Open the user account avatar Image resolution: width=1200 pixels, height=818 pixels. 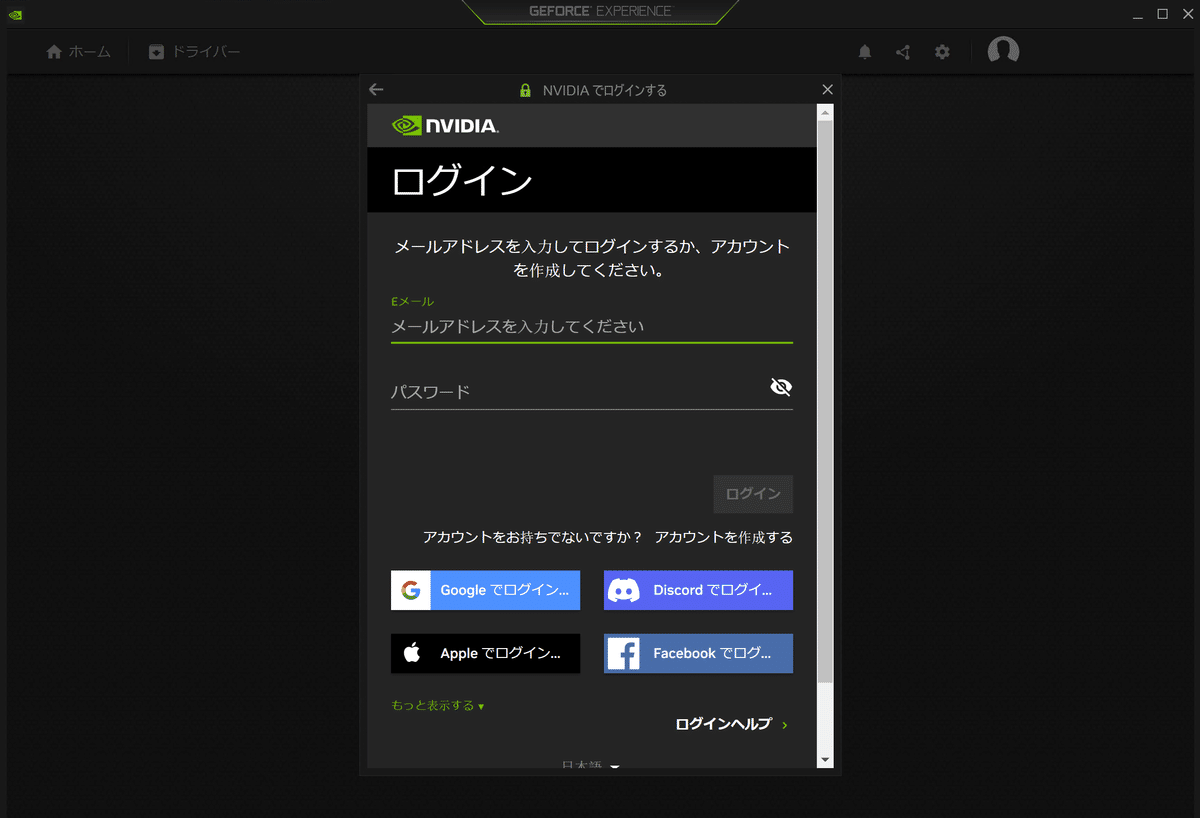pos(1003,51)
